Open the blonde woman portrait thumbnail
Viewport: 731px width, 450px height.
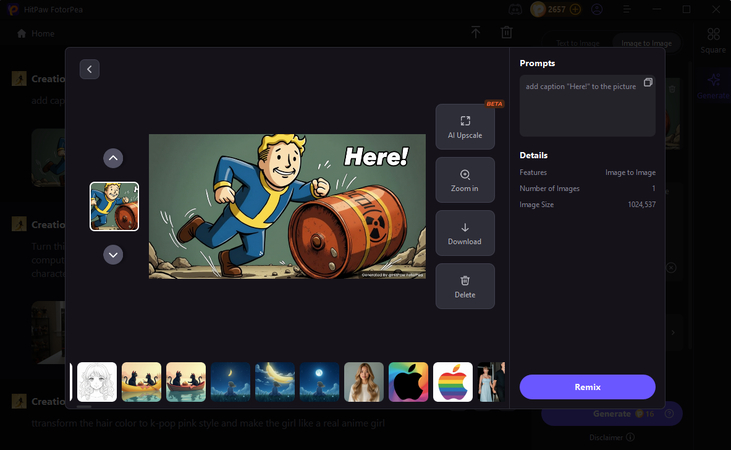click(x=364, y=382)
